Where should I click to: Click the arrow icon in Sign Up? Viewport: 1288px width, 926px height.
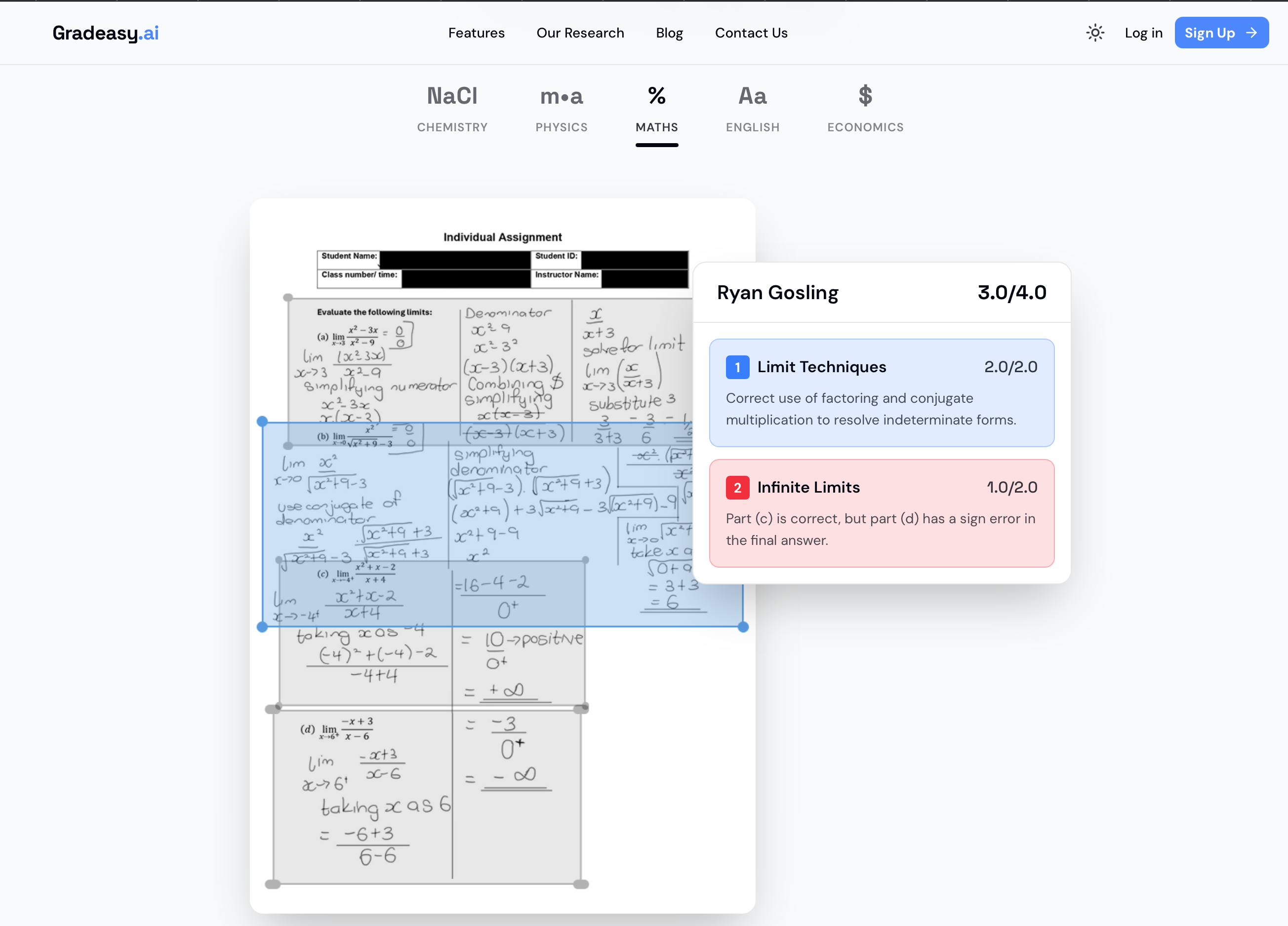click(x=1251, y=33)
